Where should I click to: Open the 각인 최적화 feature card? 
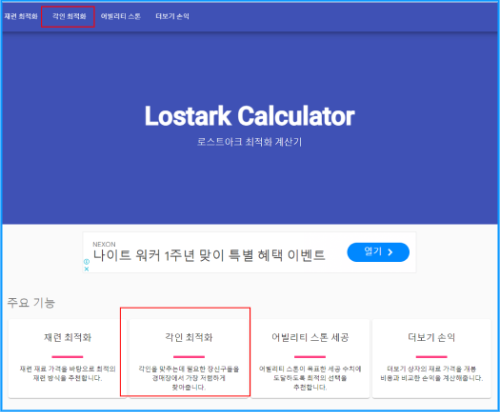click(x=189, y=358)
